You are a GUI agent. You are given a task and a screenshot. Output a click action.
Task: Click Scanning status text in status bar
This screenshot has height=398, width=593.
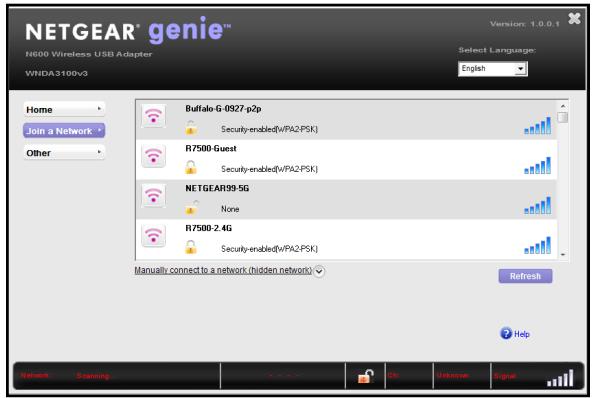click(x=93, y=376)
